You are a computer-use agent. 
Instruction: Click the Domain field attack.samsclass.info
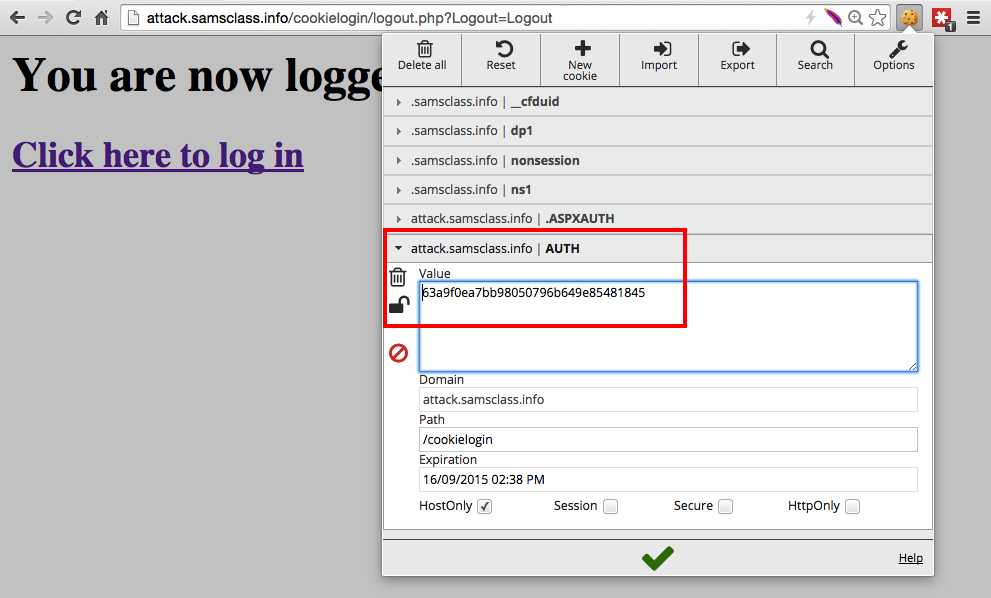click(x=668, y=400)
